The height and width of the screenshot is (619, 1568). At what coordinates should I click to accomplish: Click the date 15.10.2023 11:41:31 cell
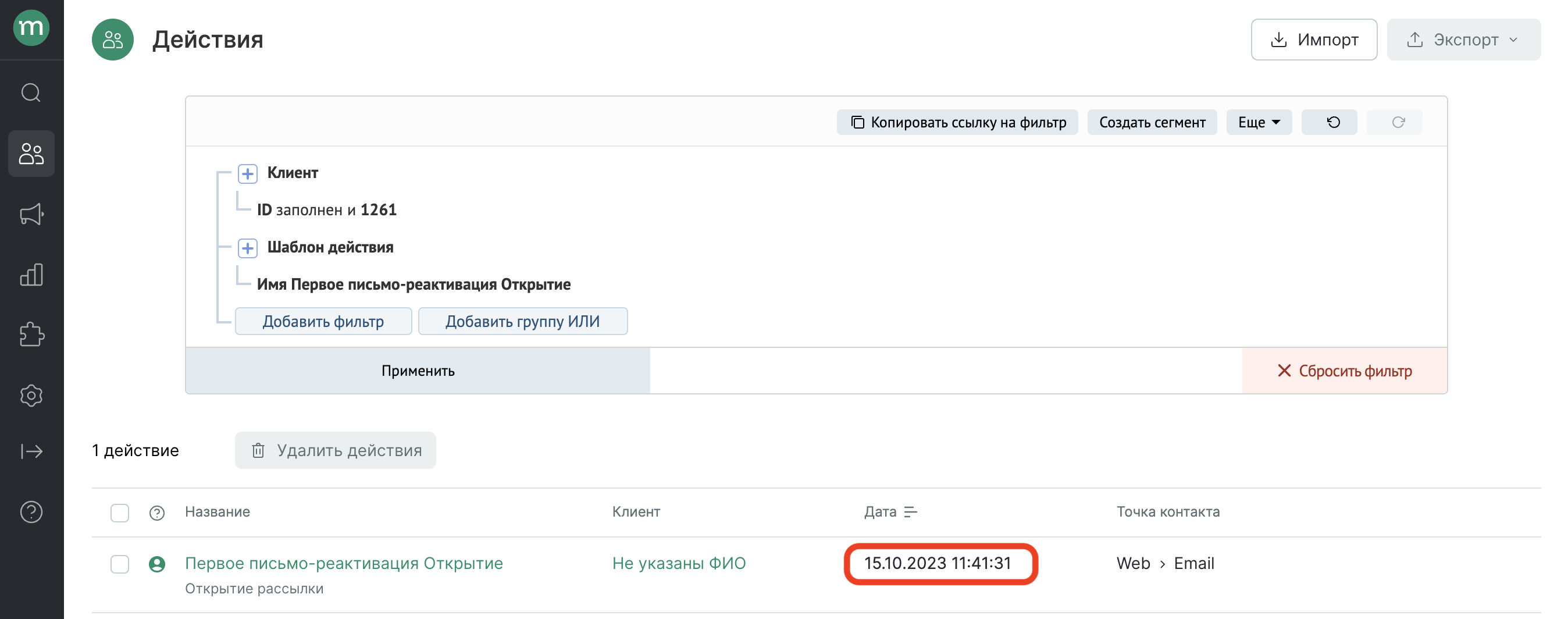938,564
